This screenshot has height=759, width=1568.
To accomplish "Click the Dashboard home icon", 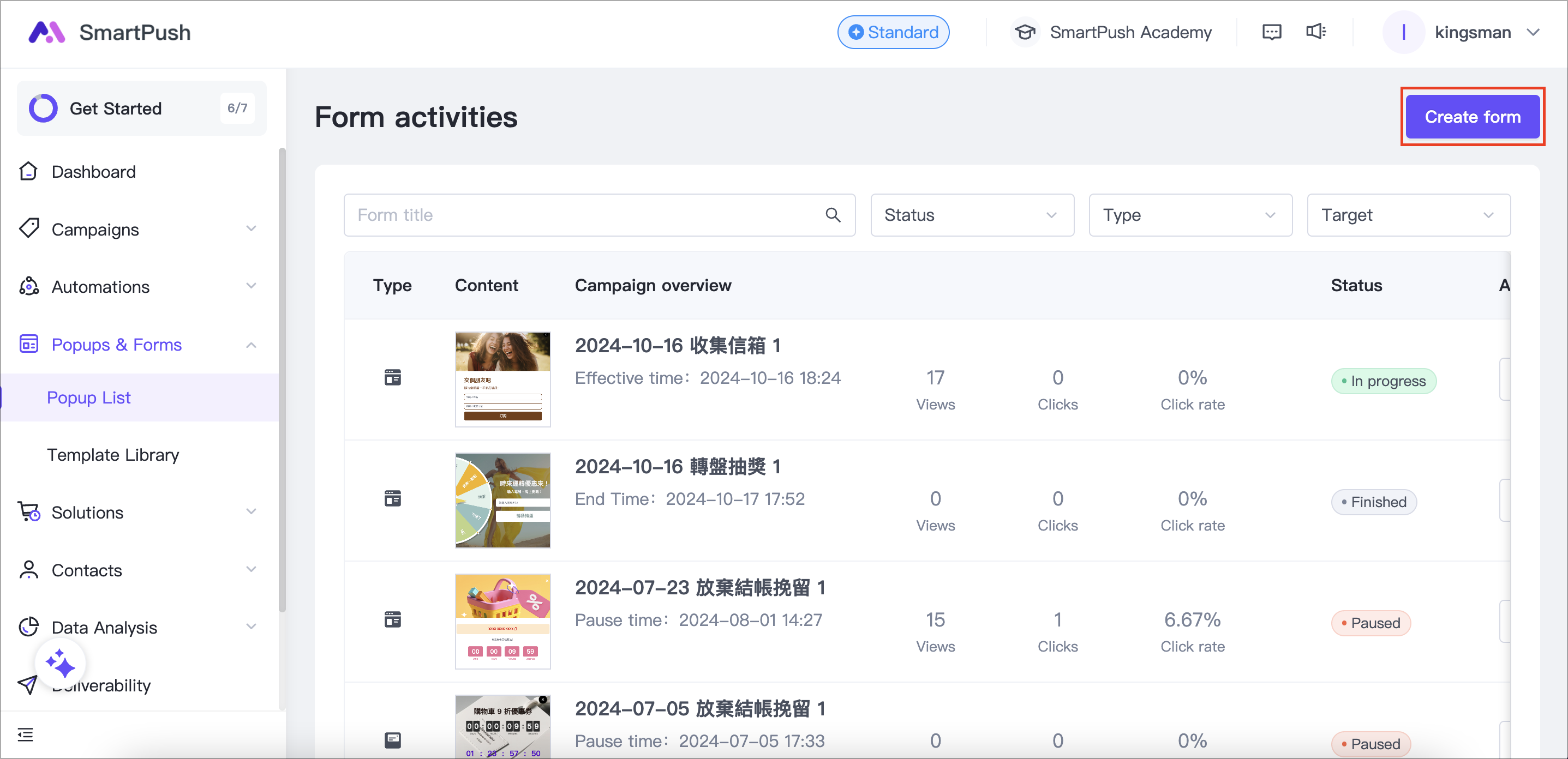I will pyautogui.click(x=28, y=172).
